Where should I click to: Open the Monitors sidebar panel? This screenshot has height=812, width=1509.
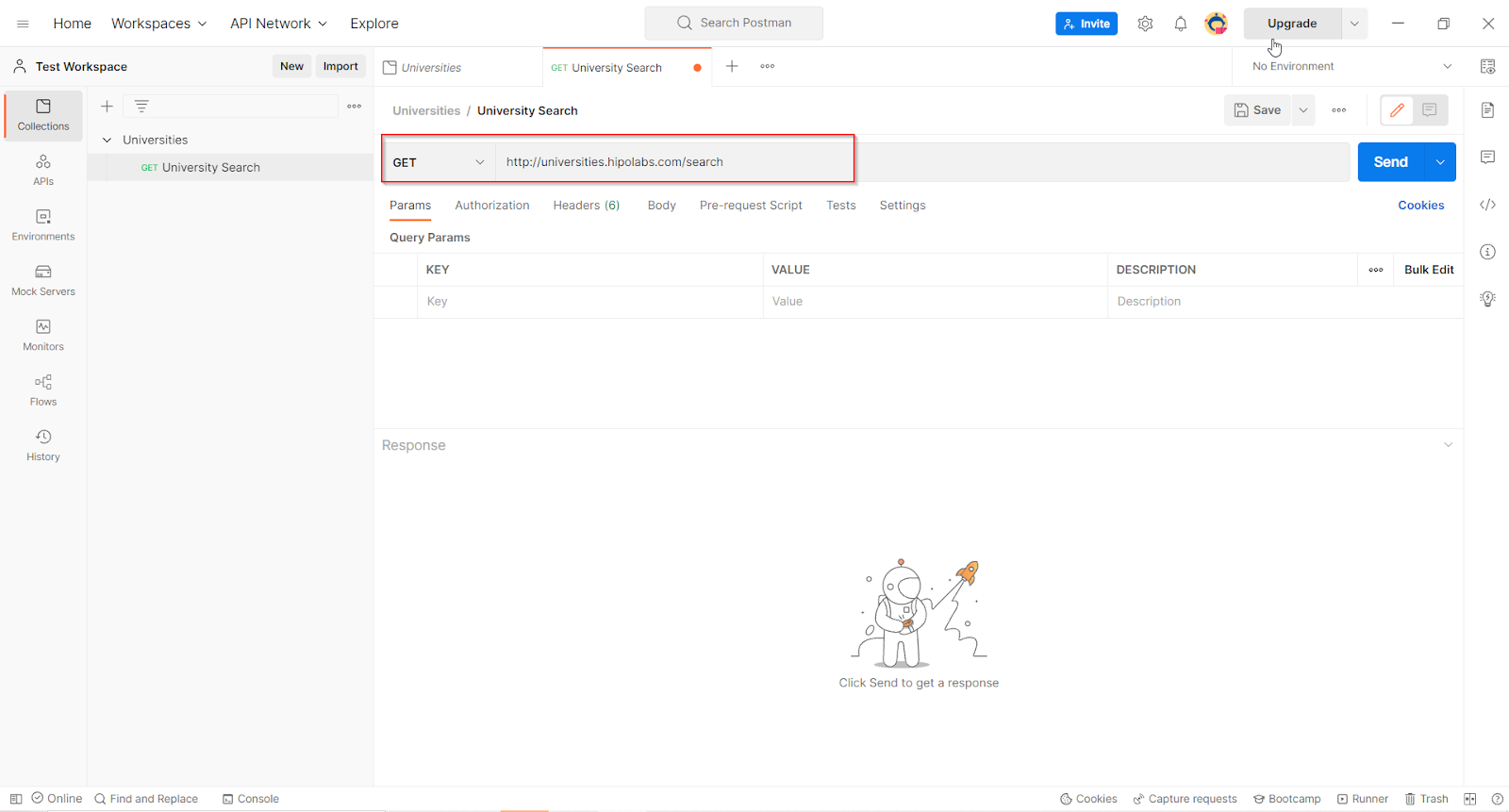point(43,335)
